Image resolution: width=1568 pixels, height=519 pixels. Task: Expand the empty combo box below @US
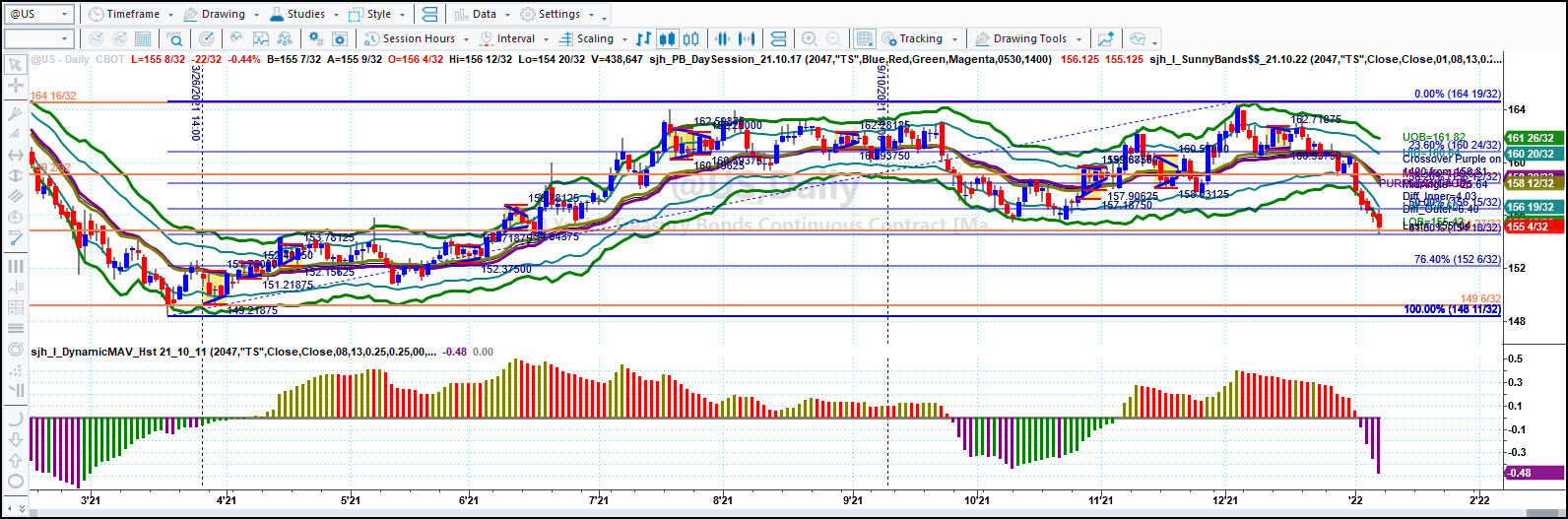[x=65, y=38]
